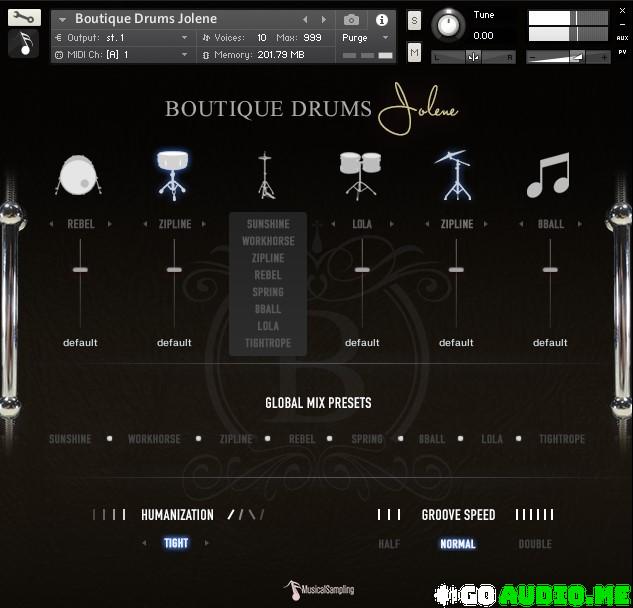Viewport: 633px width, 608px height.
Task: Apply ZIPLINE global mix preset
Action: [236, 439]
